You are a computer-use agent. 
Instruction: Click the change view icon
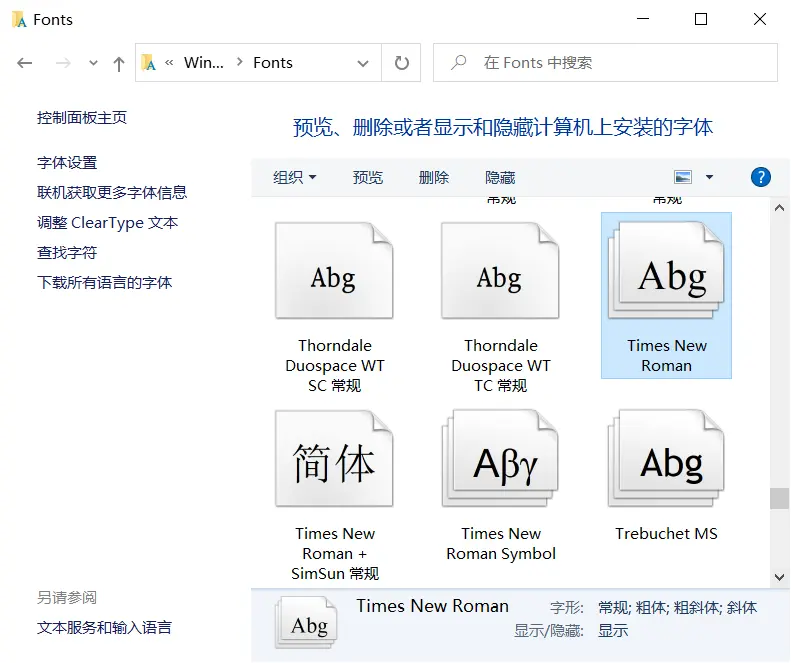pyautogui.click(x=683, y=177)
